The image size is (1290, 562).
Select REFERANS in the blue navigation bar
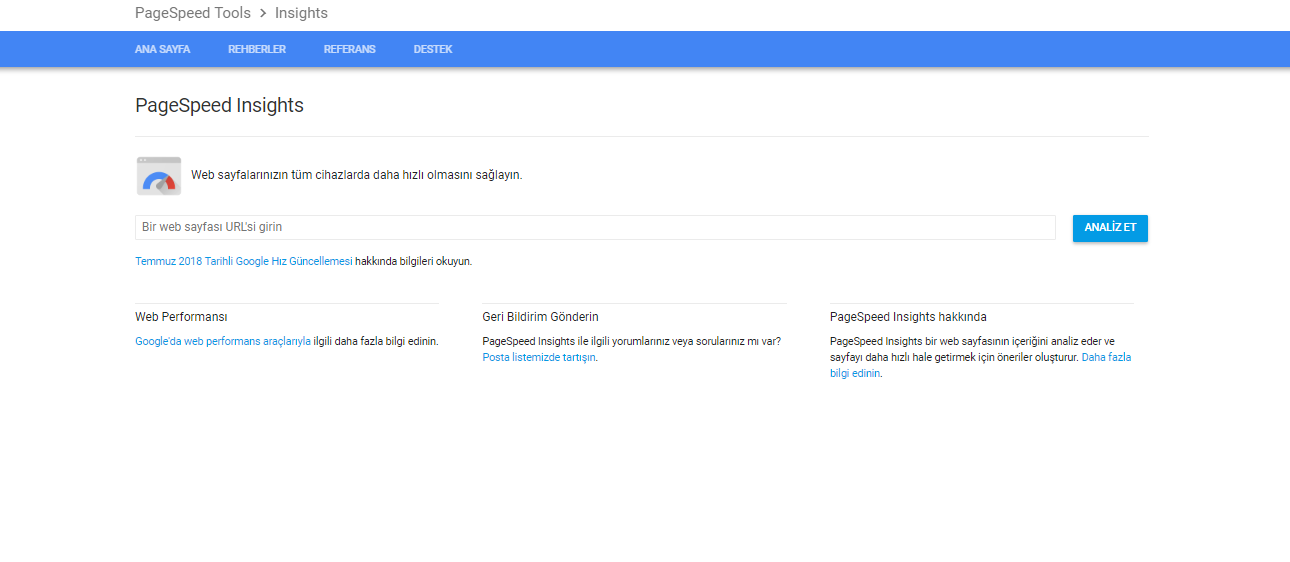[350, 49]
